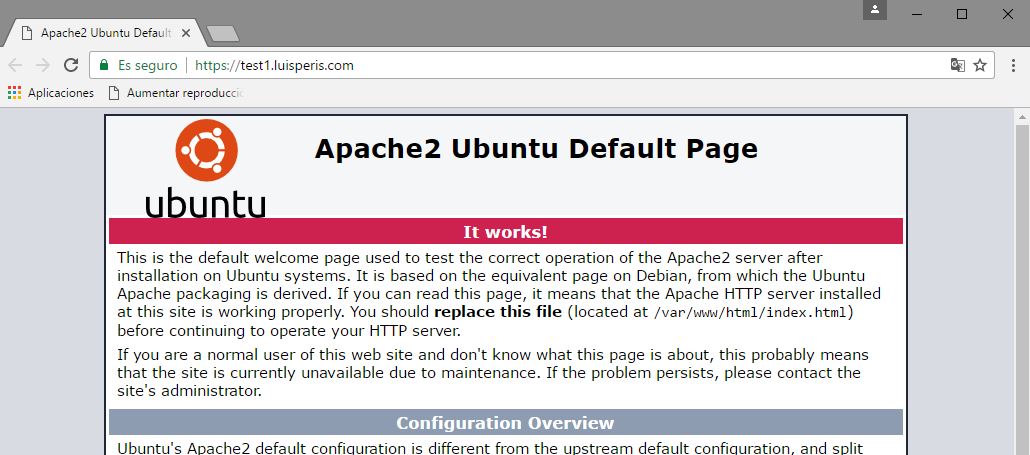
Task: Click the Chrome profile person icon
Action: point(875,10)
